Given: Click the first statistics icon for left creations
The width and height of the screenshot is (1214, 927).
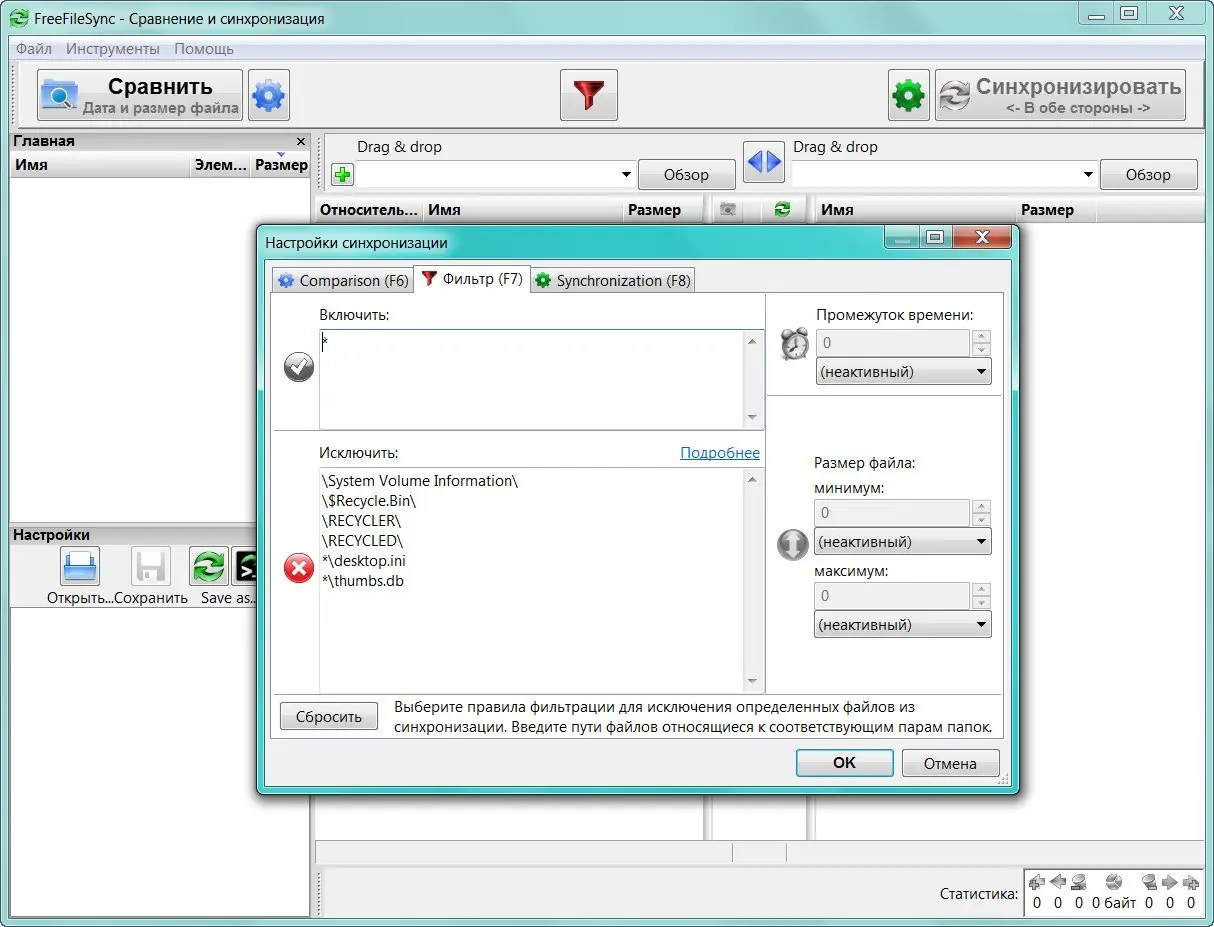Looking at the screenshot, I should click(1036, 882).
